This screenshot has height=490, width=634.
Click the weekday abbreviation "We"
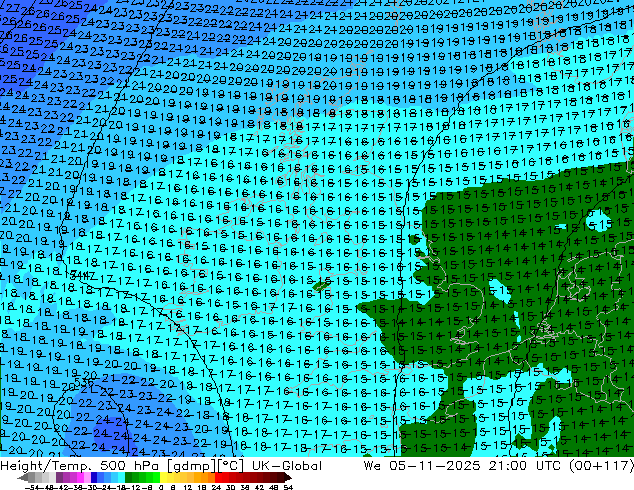pos(372,466)
